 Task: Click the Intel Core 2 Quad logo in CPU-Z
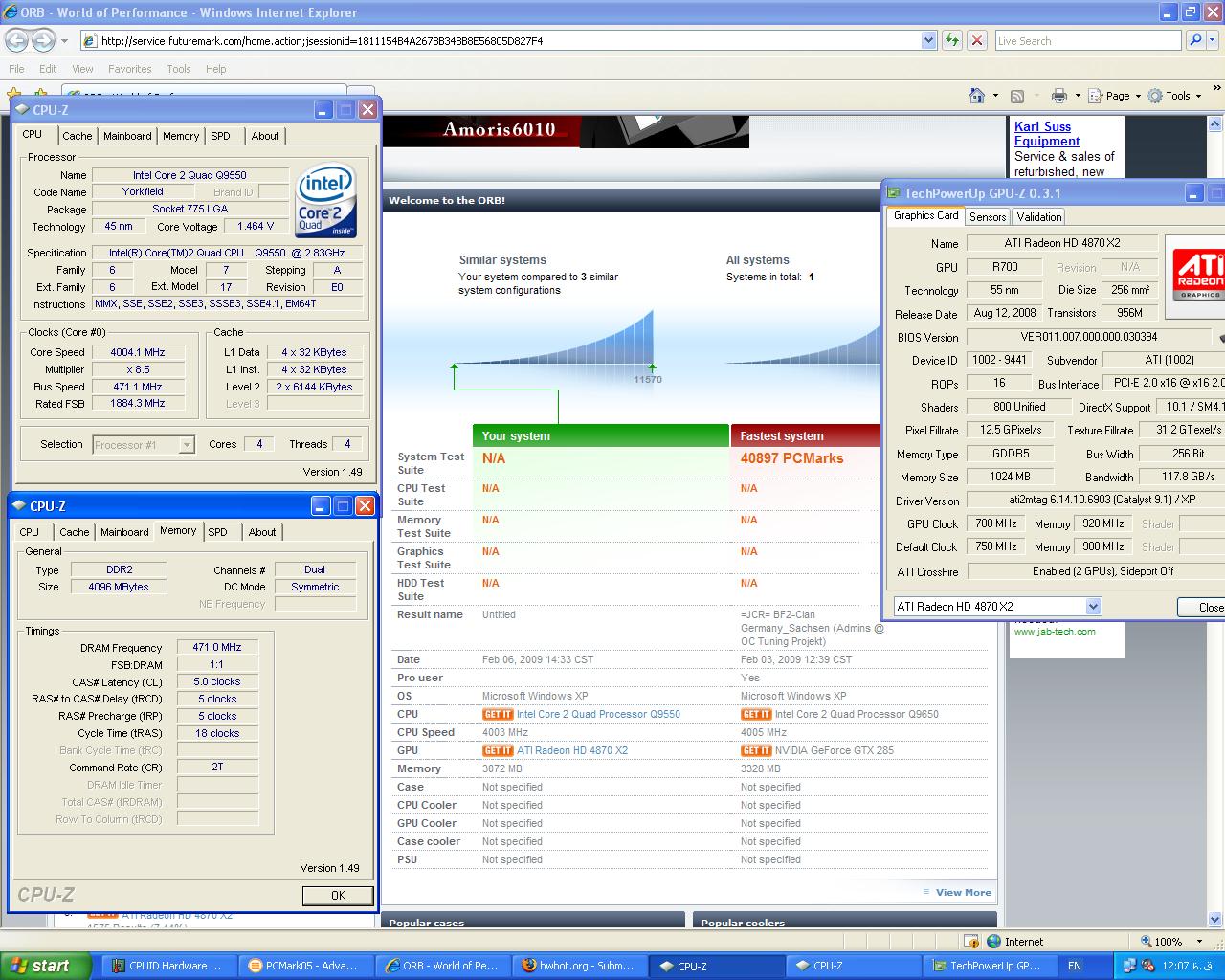point(326,201)
